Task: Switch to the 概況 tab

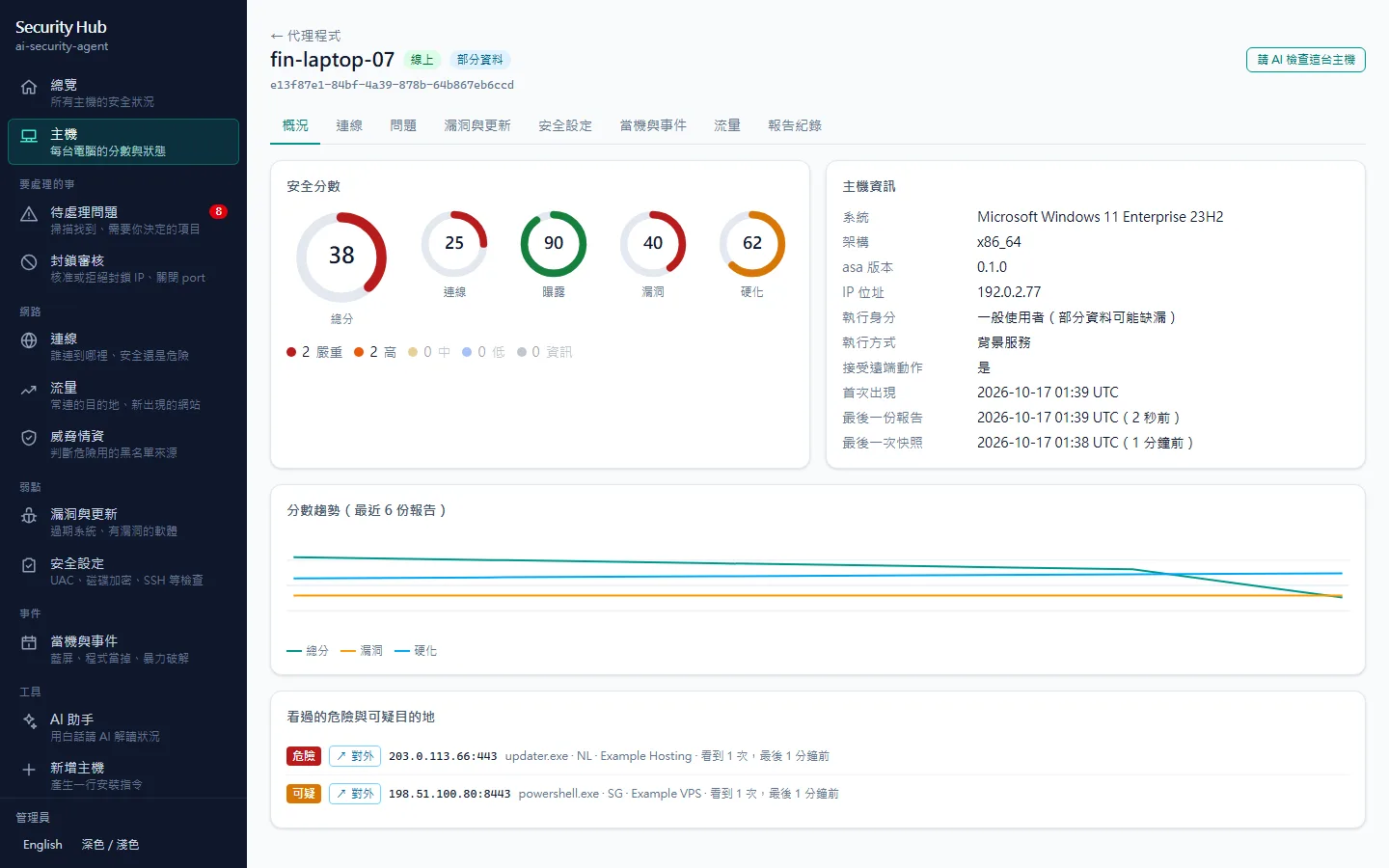Action: [x=295, y=125]
